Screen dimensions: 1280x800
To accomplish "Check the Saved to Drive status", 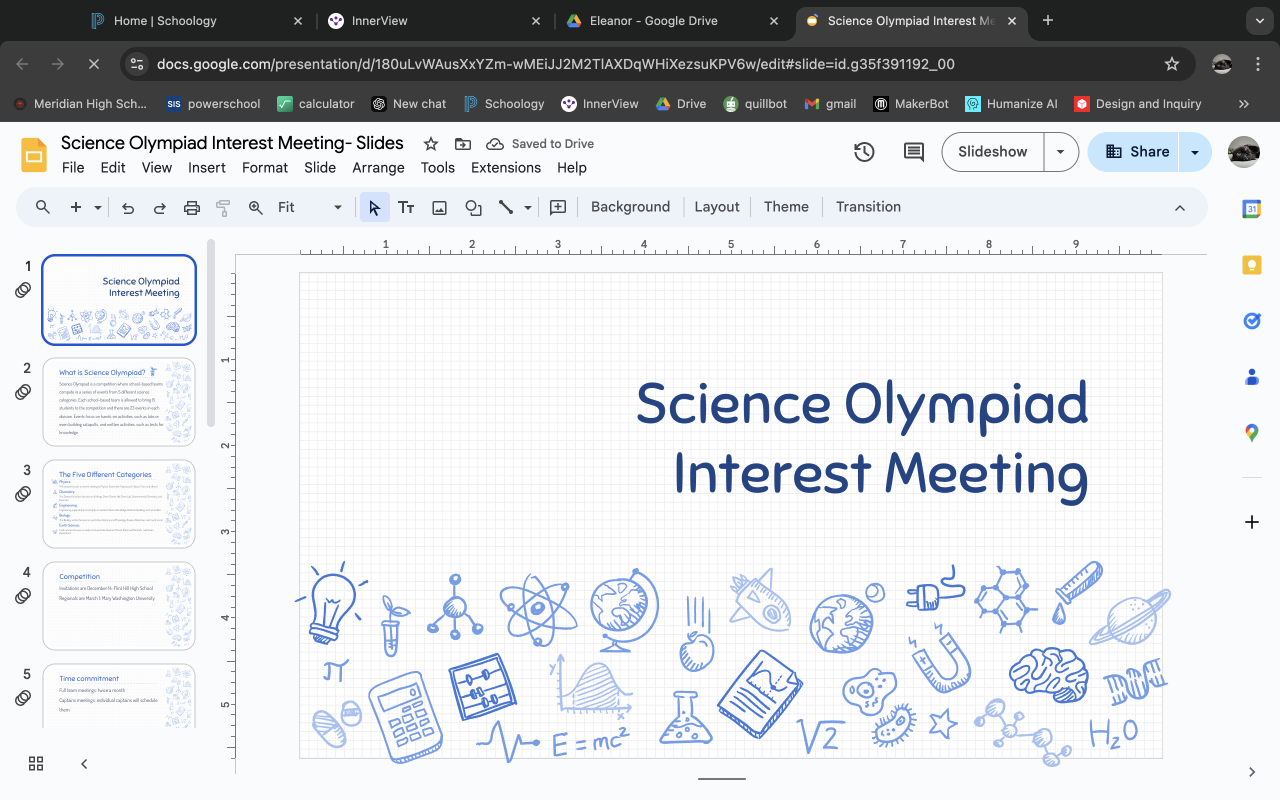I will 540,144.
